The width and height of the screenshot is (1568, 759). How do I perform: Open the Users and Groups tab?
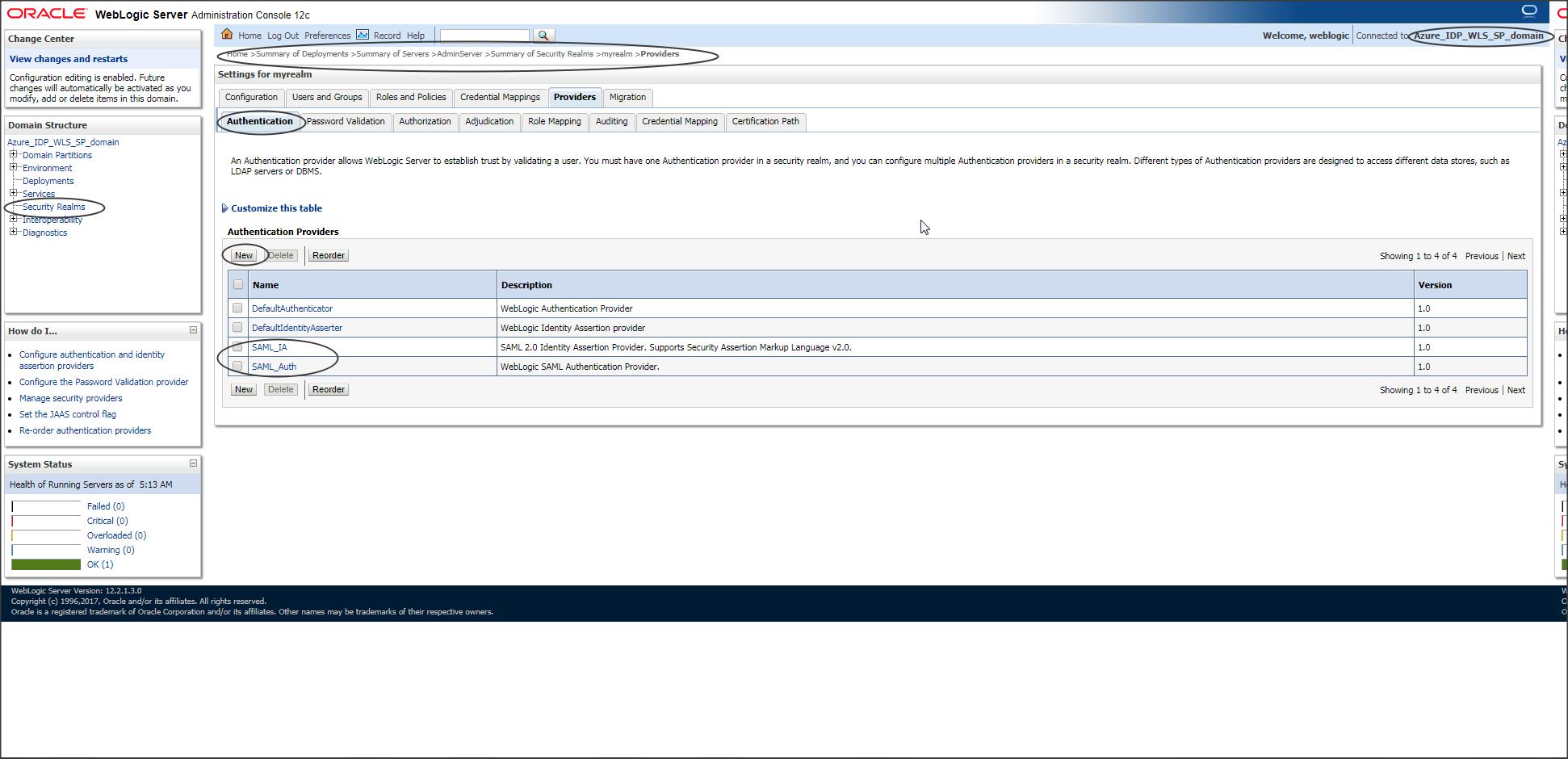327,98
